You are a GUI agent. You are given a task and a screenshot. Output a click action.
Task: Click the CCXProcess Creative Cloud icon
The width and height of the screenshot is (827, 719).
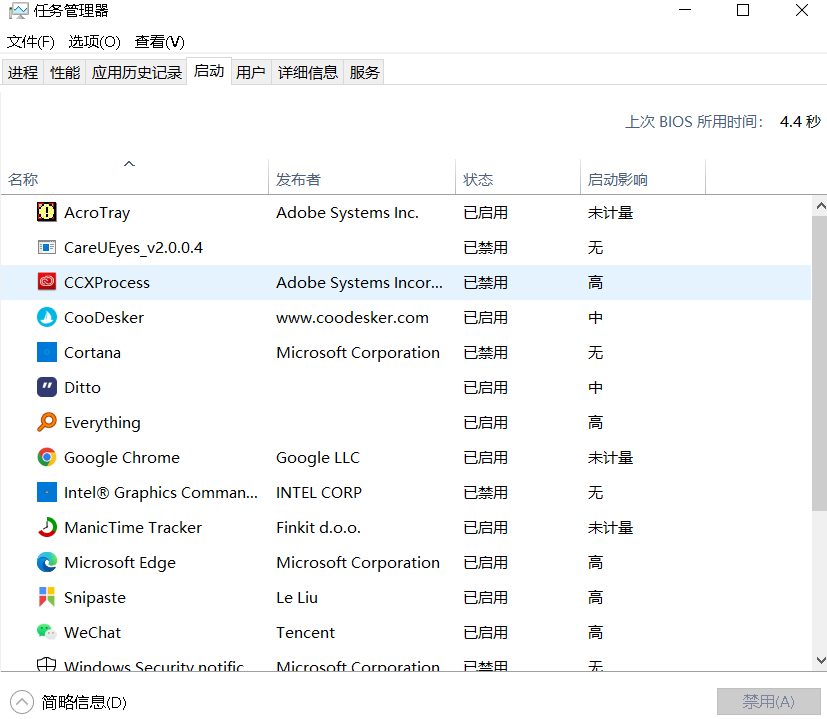point(46,282)
